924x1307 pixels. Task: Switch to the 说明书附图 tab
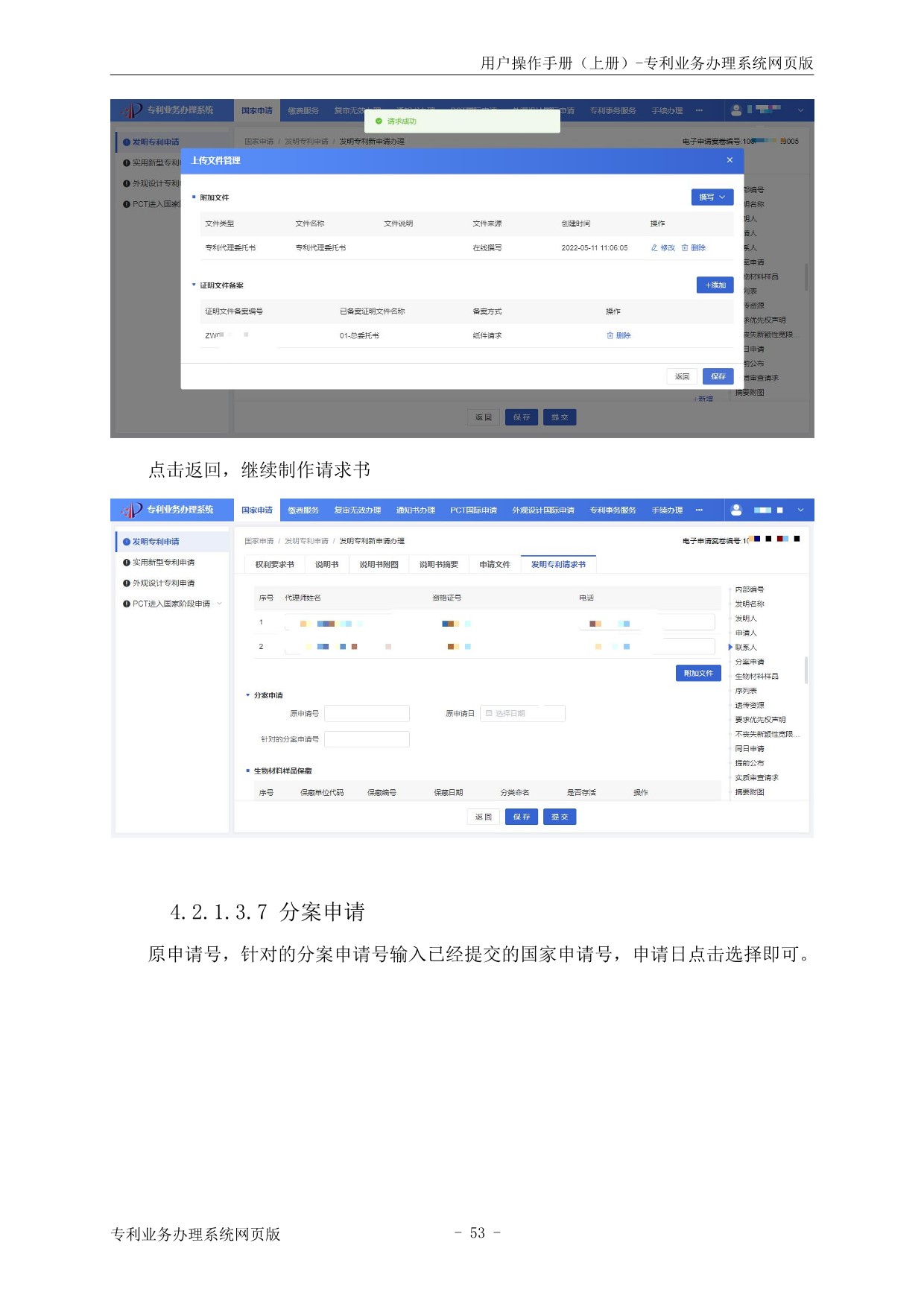pyautogui.click(x=379, y=565)
